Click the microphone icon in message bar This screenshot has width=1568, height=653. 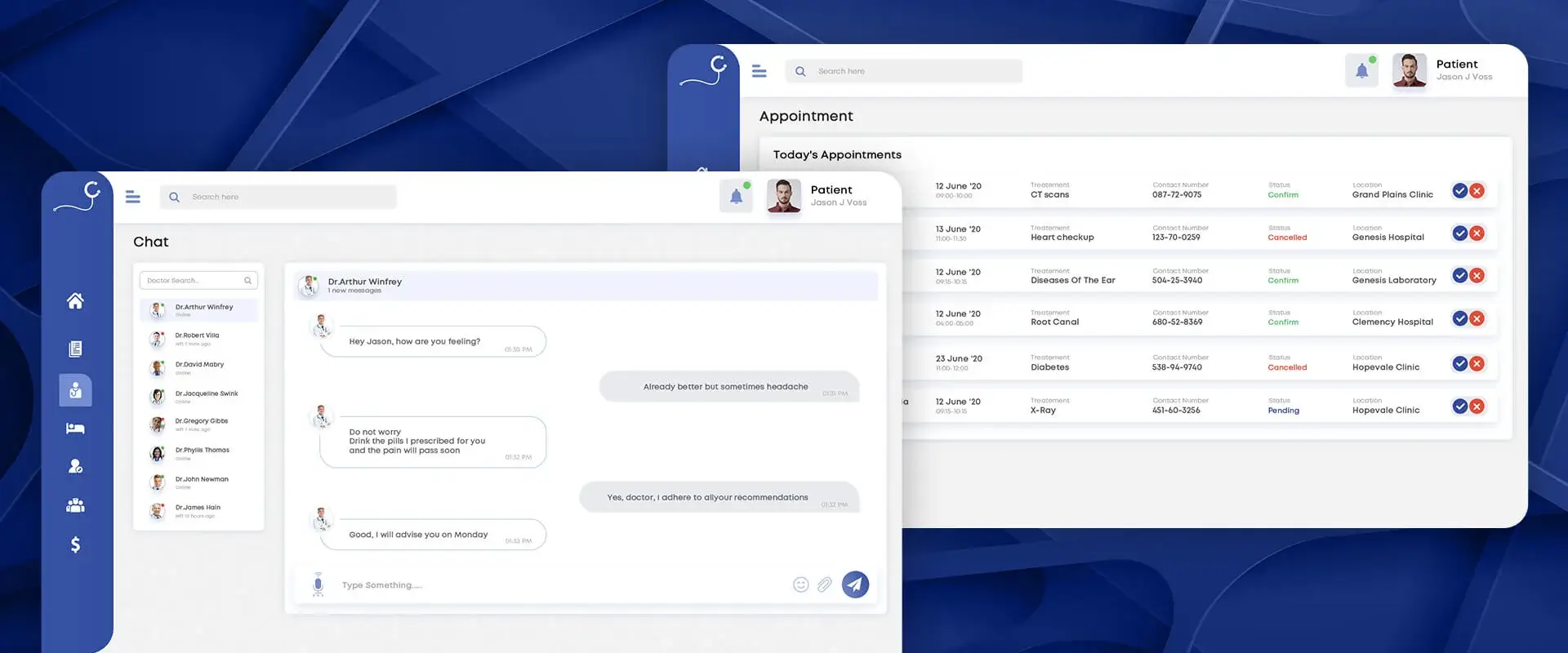tap(318, 584)
